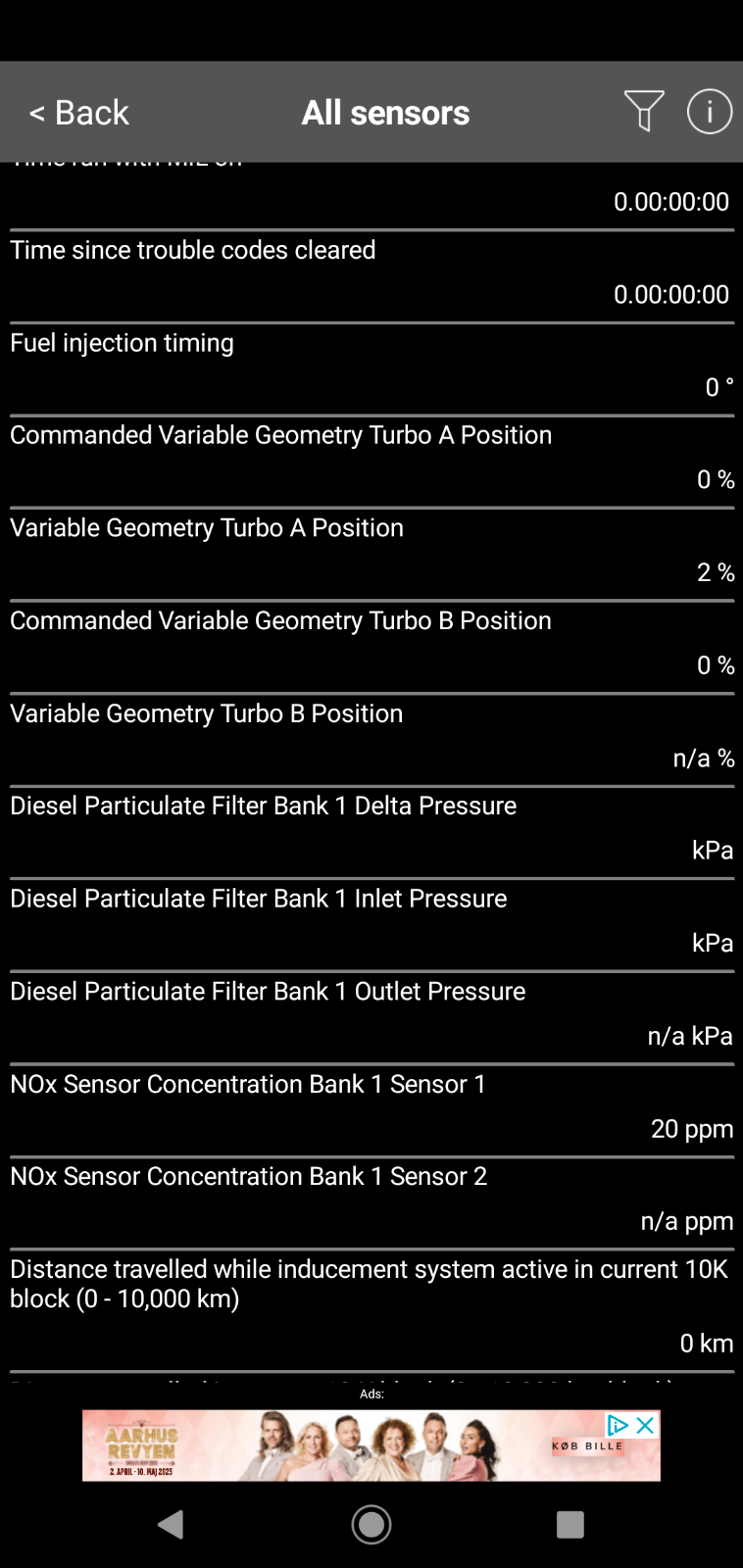Open the sensor filter funnel icon
This screenshot has height=1568, width=743.
[644, 111]
